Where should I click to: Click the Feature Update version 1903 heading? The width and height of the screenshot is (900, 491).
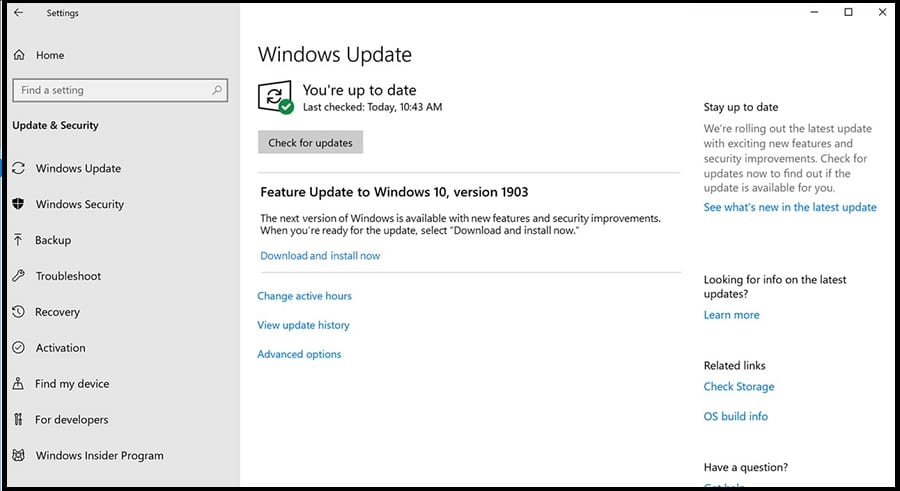pos(394,192)
